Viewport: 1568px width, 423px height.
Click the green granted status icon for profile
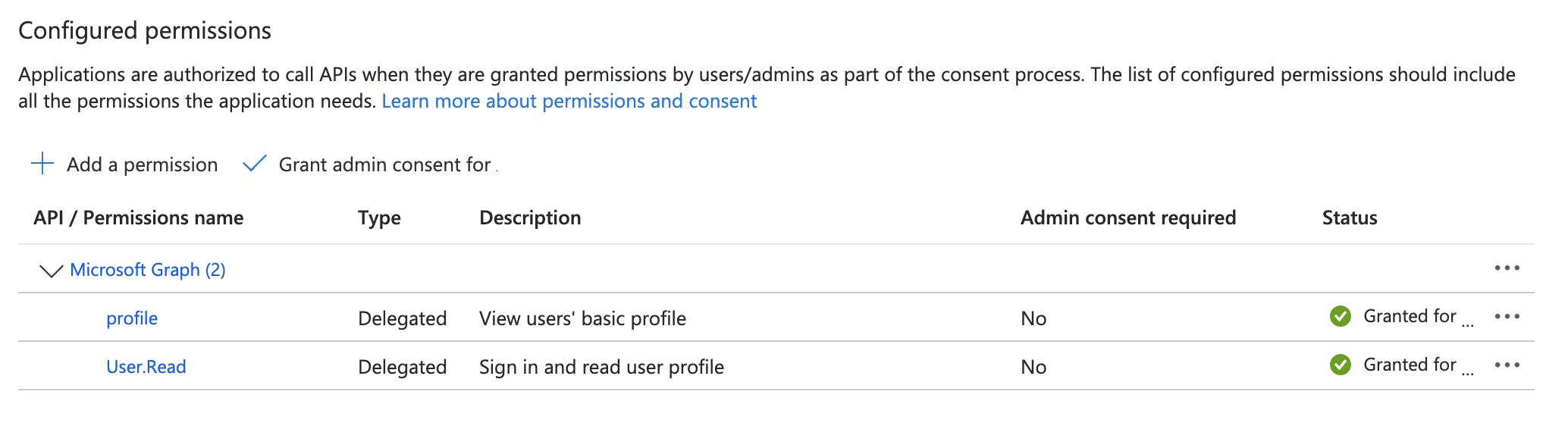point(1341,317)
